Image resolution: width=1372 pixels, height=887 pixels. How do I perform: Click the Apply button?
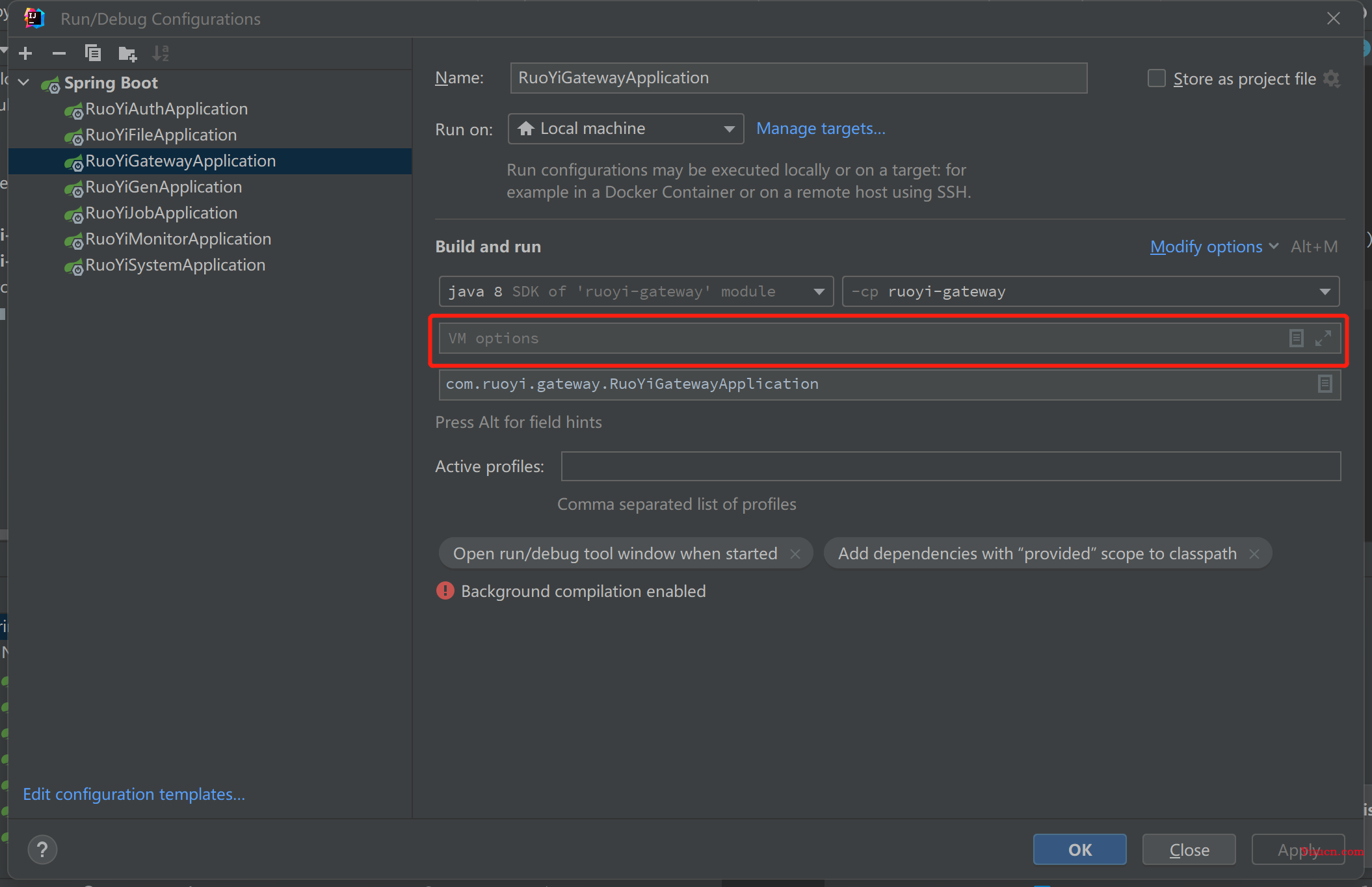pos(1299,849)
